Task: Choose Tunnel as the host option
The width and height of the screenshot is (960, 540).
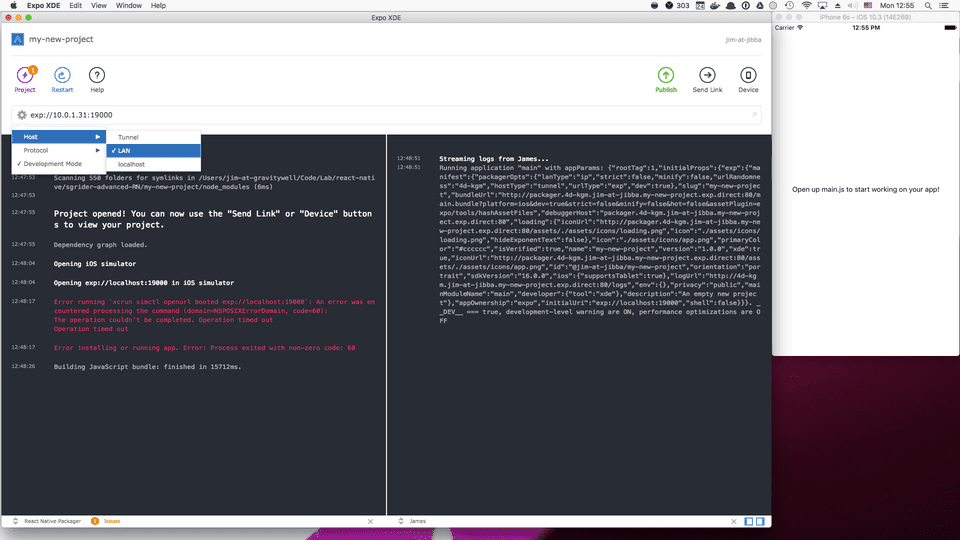Action: pyautogui.click(x=128, y=137)
